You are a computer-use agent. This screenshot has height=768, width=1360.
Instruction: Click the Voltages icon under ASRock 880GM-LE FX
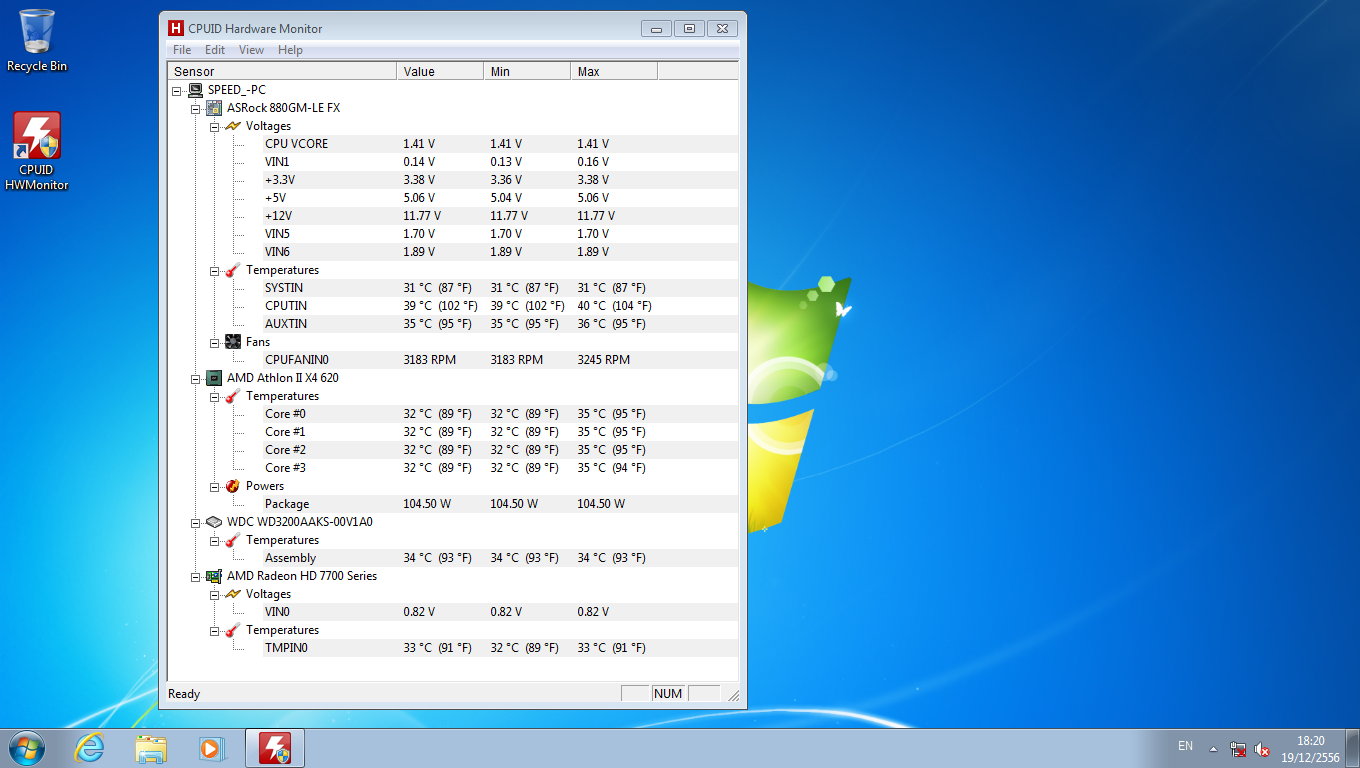pos(233,126)
